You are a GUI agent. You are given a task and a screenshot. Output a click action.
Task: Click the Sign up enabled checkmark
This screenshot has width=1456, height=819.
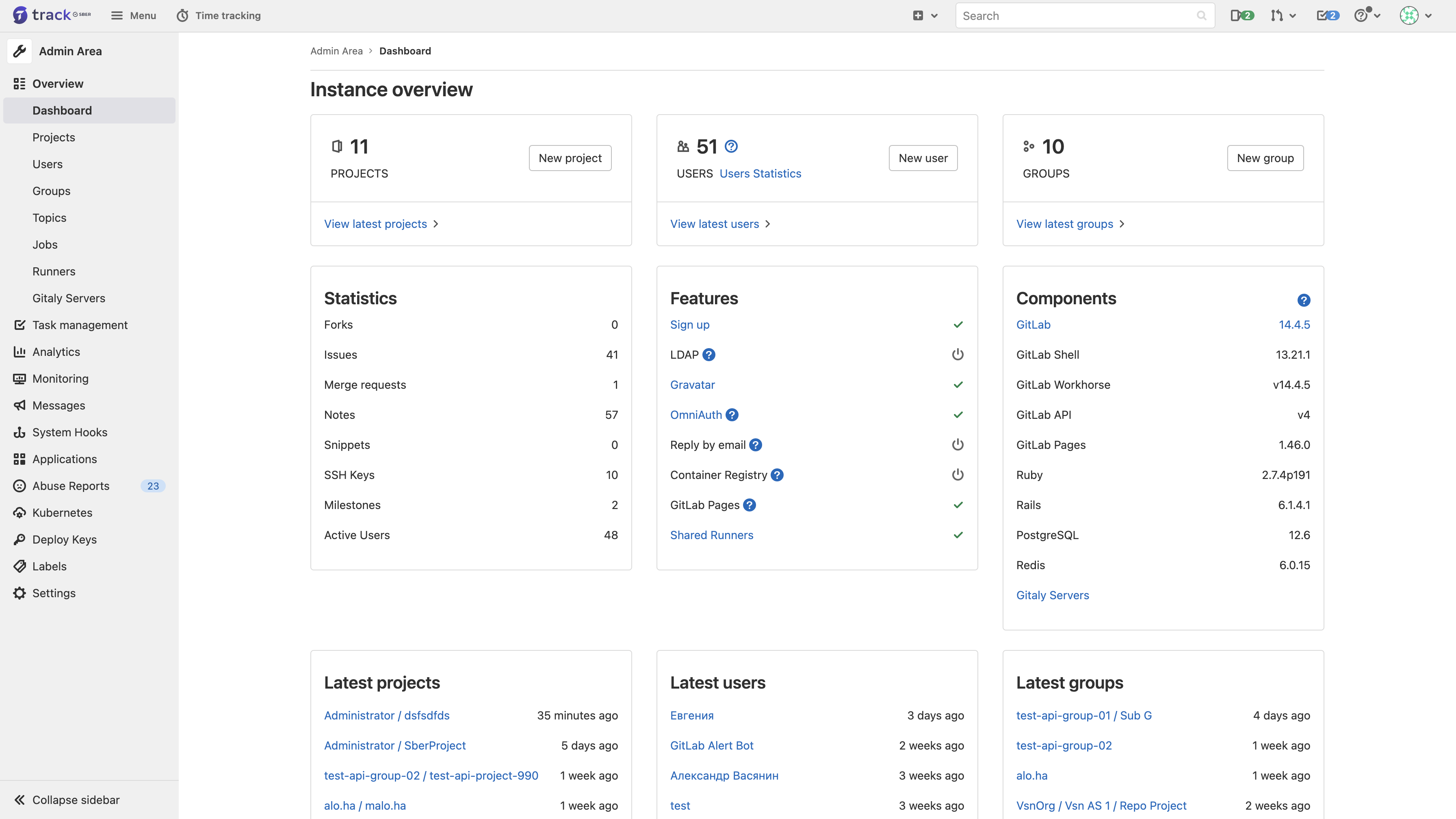pyautogui.click(x=958, y=325)
